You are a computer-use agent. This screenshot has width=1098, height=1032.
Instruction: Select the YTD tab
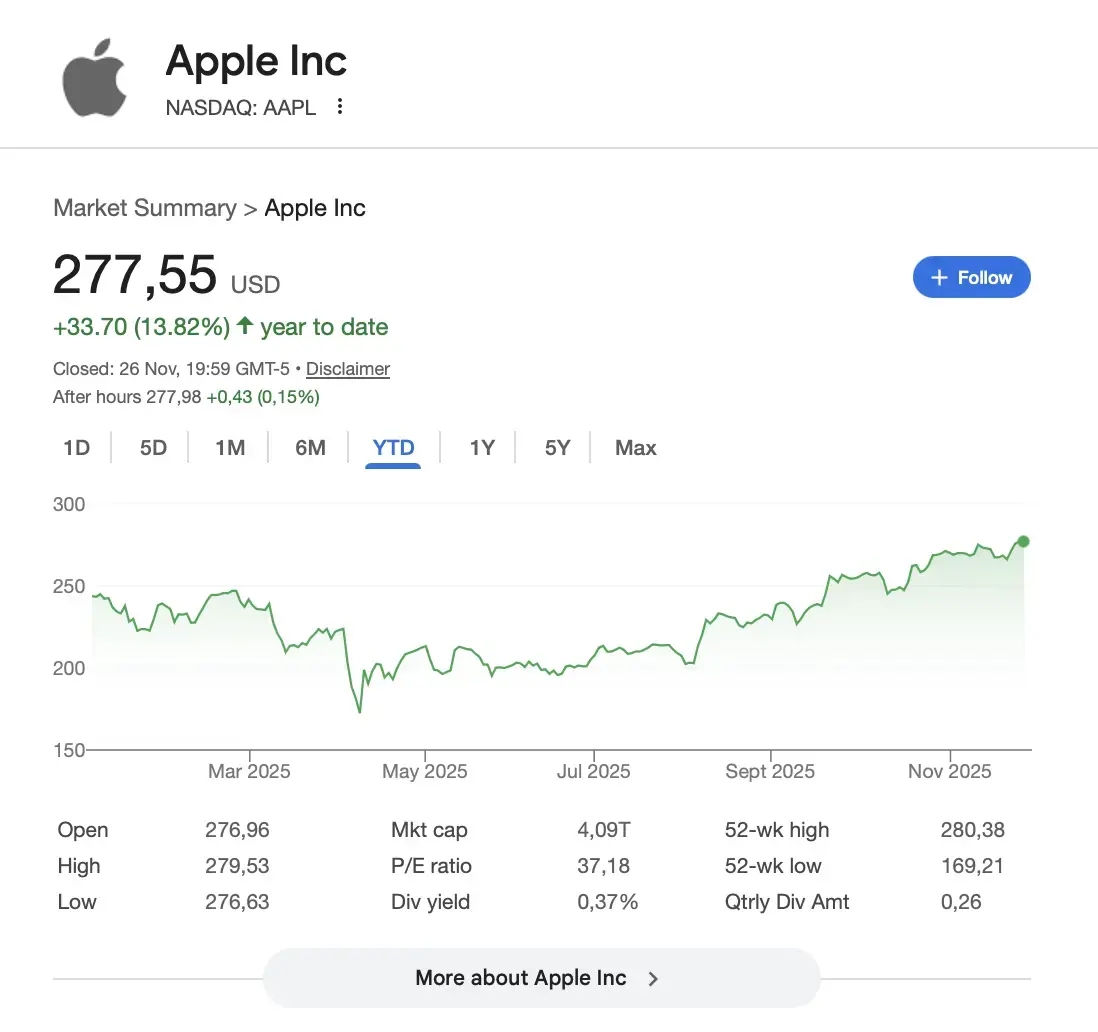point(393,448)
